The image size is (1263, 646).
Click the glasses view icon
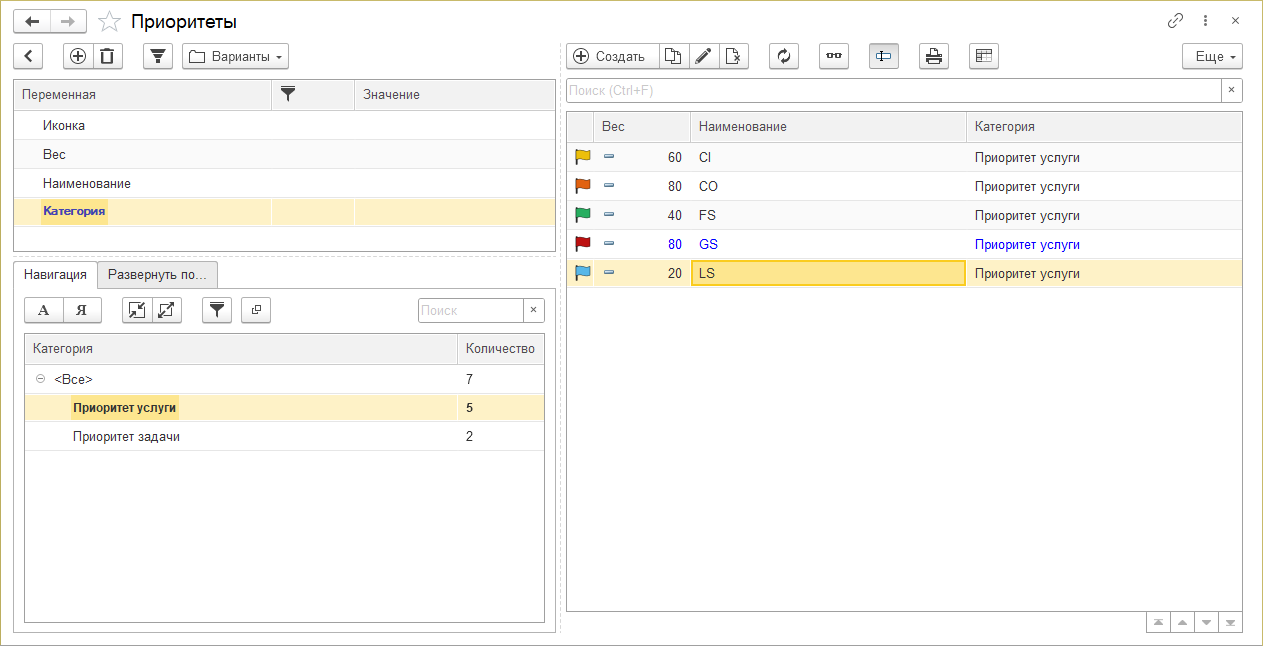click(x=834, y=56)
